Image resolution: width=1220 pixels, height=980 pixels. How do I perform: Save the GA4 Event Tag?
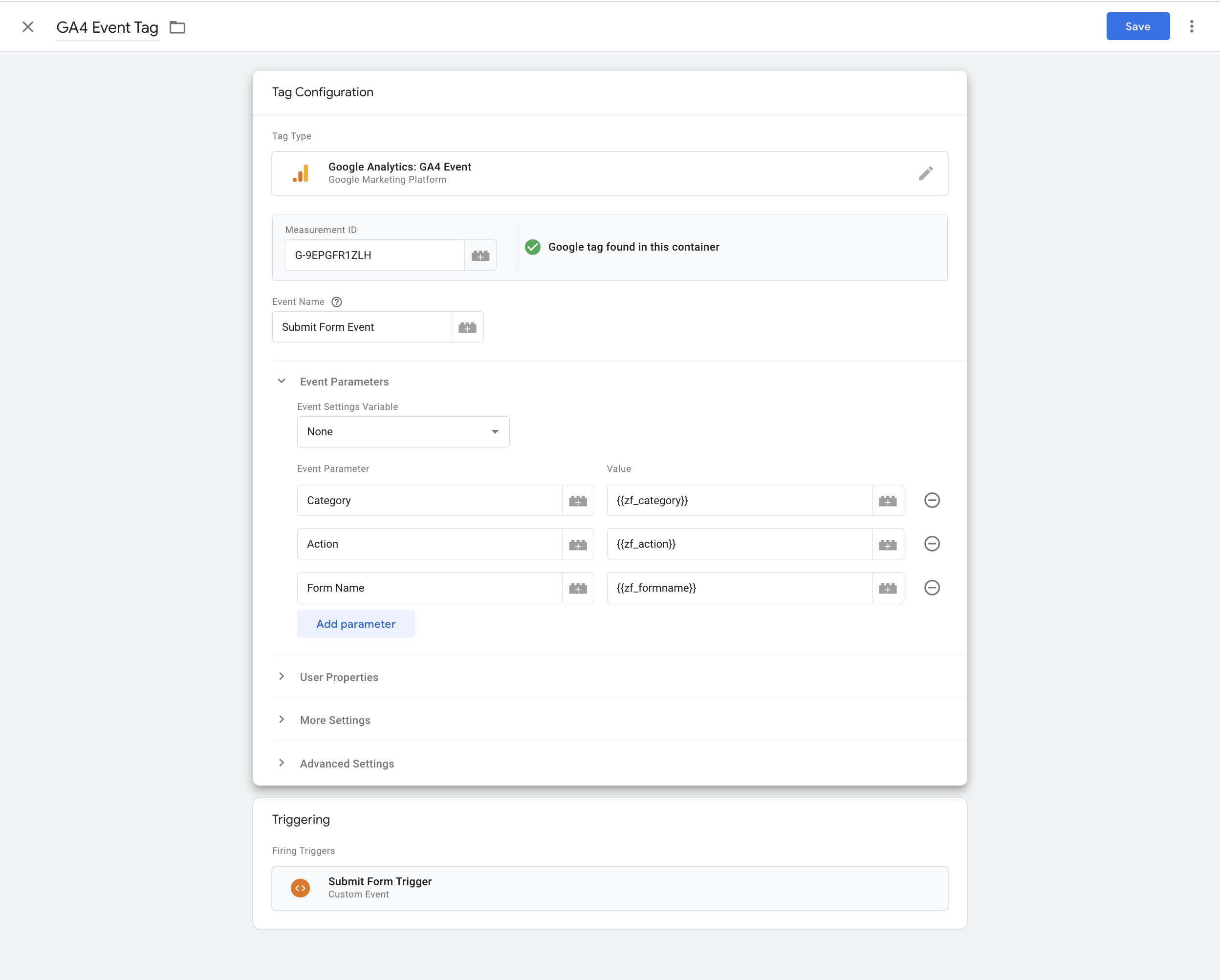[1137, 26]
